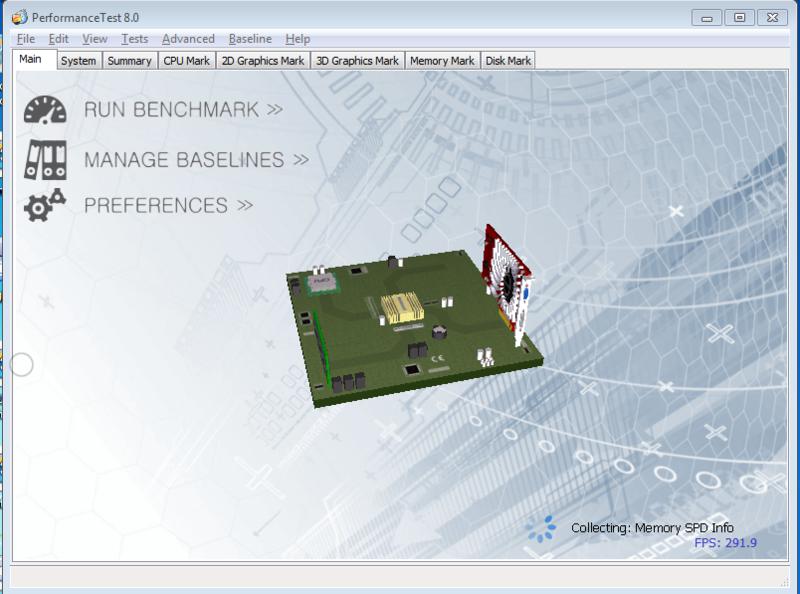Minimize the PerformanceTest window
The width and height of the screenshot is (800, 594).
(x=707, y=18)
